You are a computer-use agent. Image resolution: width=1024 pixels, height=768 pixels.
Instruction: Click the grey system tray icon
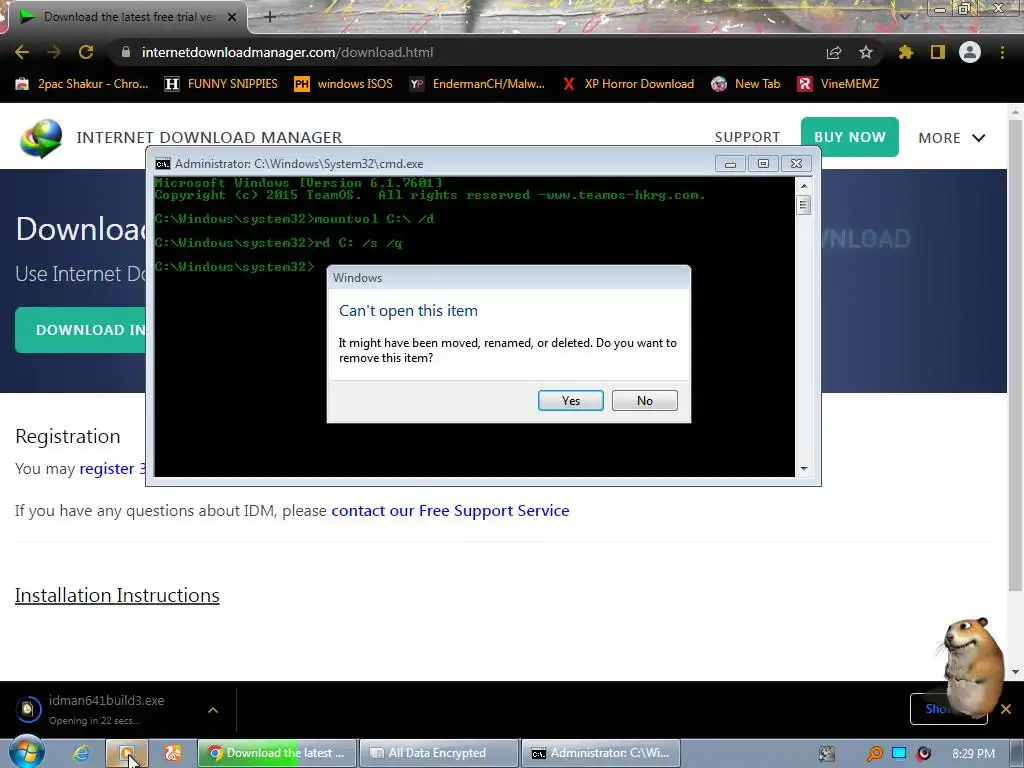point(827,754)
